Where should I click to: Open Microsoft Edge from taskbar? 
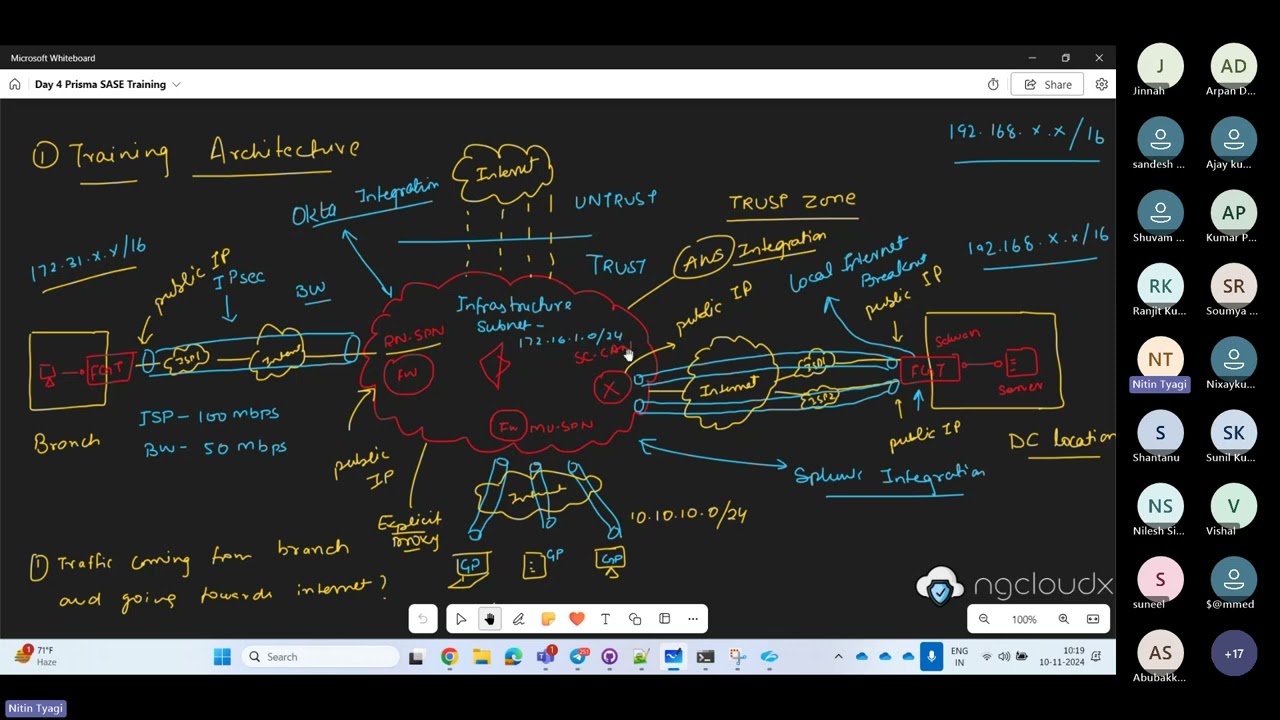coord(513,657)
